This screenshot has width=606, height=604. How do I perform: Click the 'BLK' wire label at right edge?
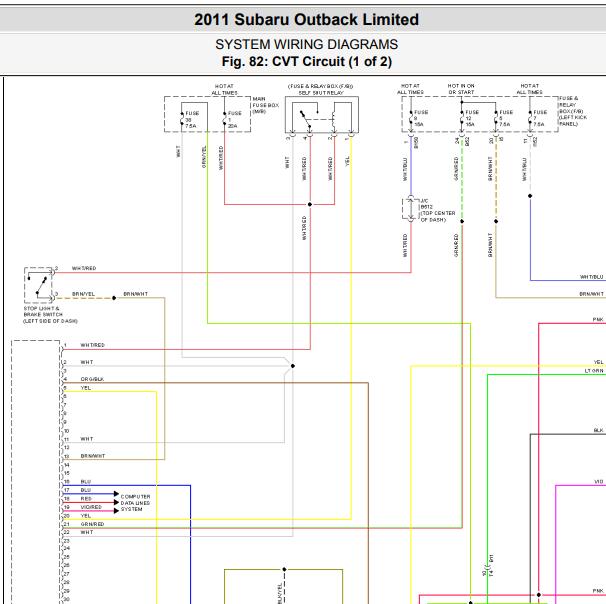tap(598, 430)
